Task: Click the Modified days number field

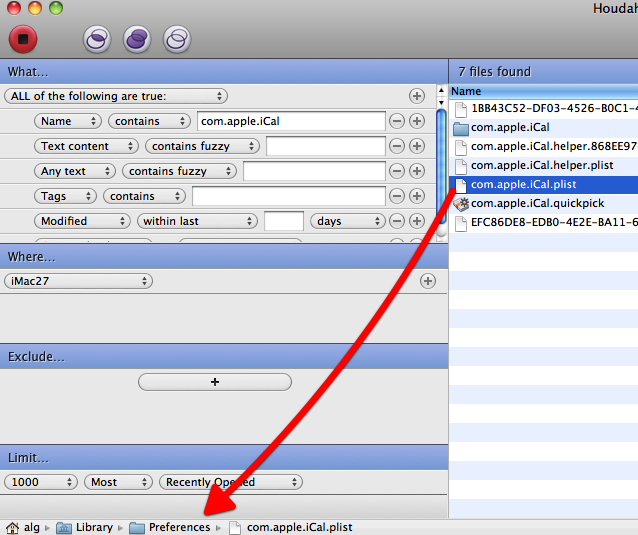Action: 284,221
